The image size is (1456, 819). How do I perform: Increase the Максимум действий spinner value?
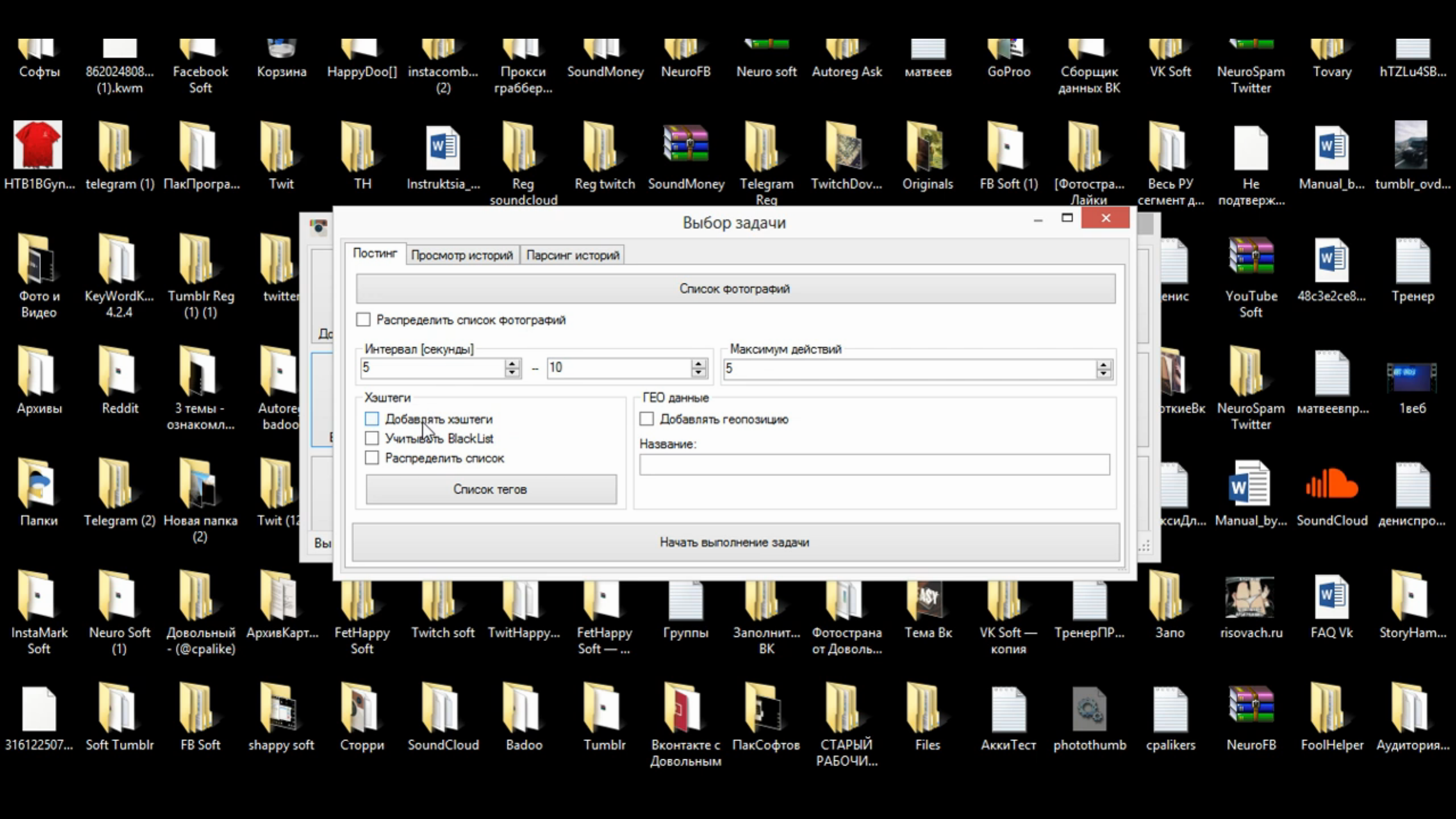1103,365
